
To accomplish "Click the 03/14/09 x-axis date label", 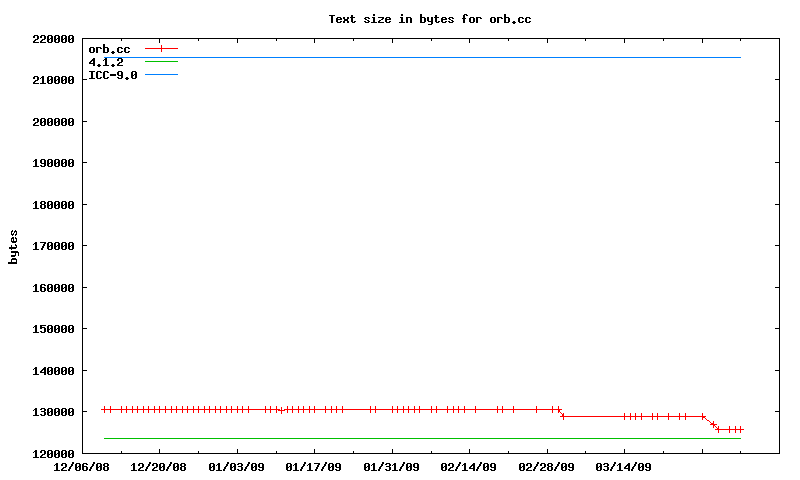I will pyautogui.click(x=624, y=467).
